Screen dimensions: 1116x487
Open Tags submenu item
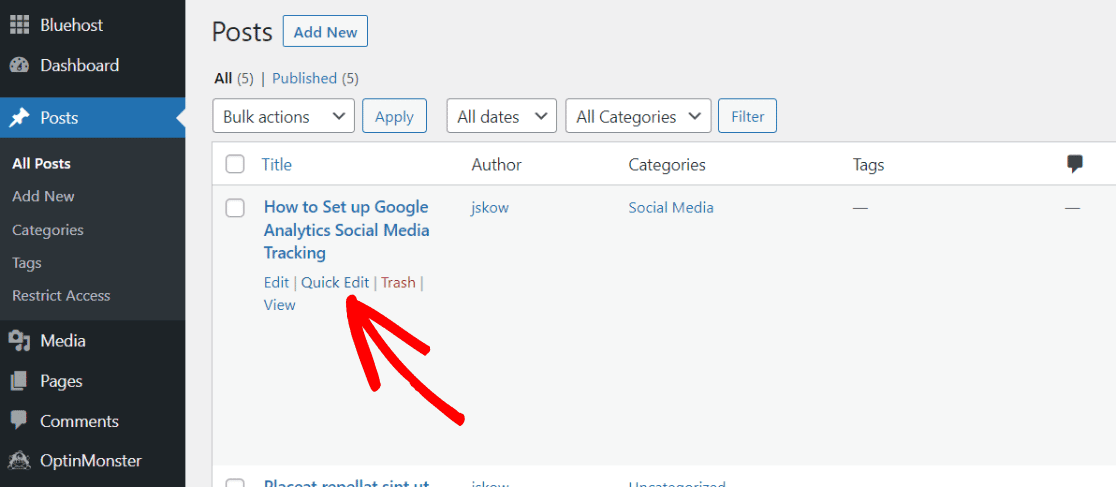(x=27, y=263)
